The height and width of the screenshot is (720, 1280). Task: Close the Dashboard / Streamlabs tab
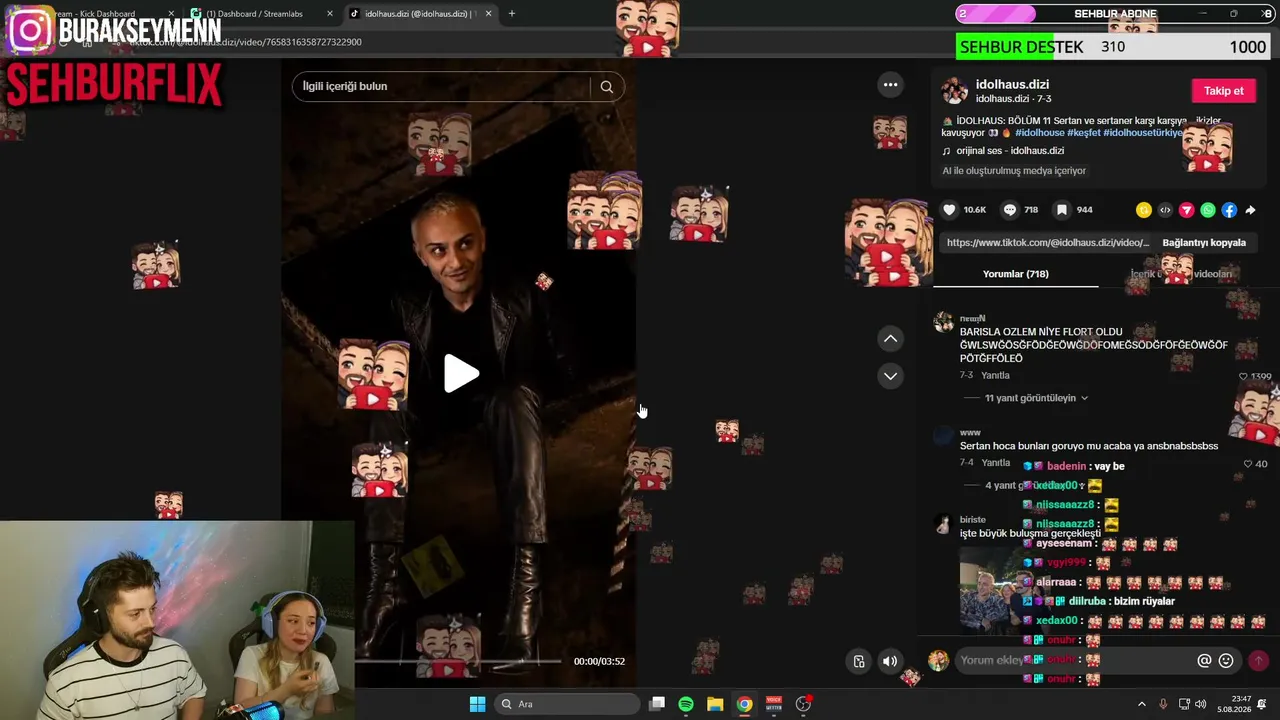(x=330, y=14)
